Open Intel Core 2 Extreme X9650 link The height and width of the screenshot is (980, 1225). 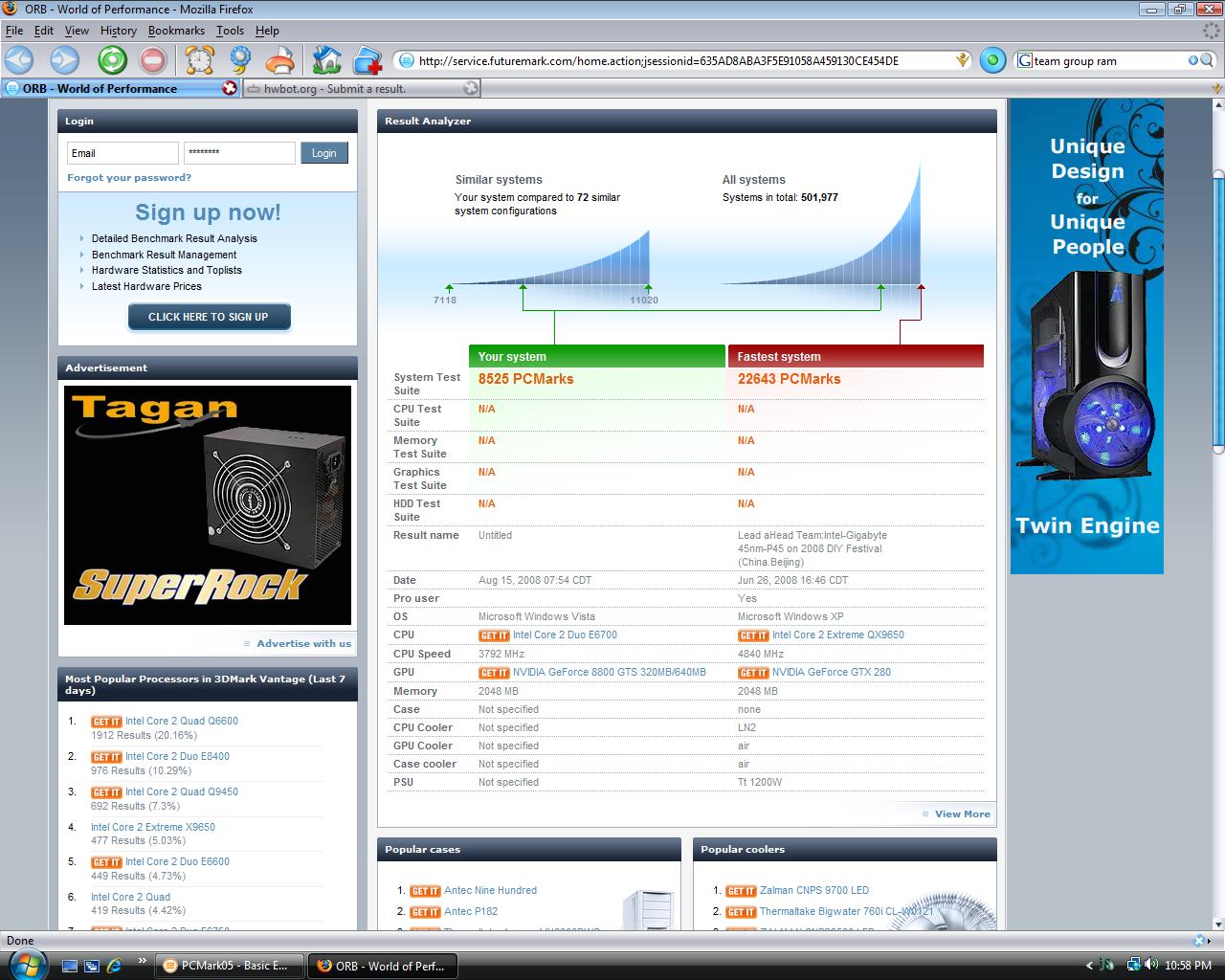pyautogui.click(x=153, y=827)
